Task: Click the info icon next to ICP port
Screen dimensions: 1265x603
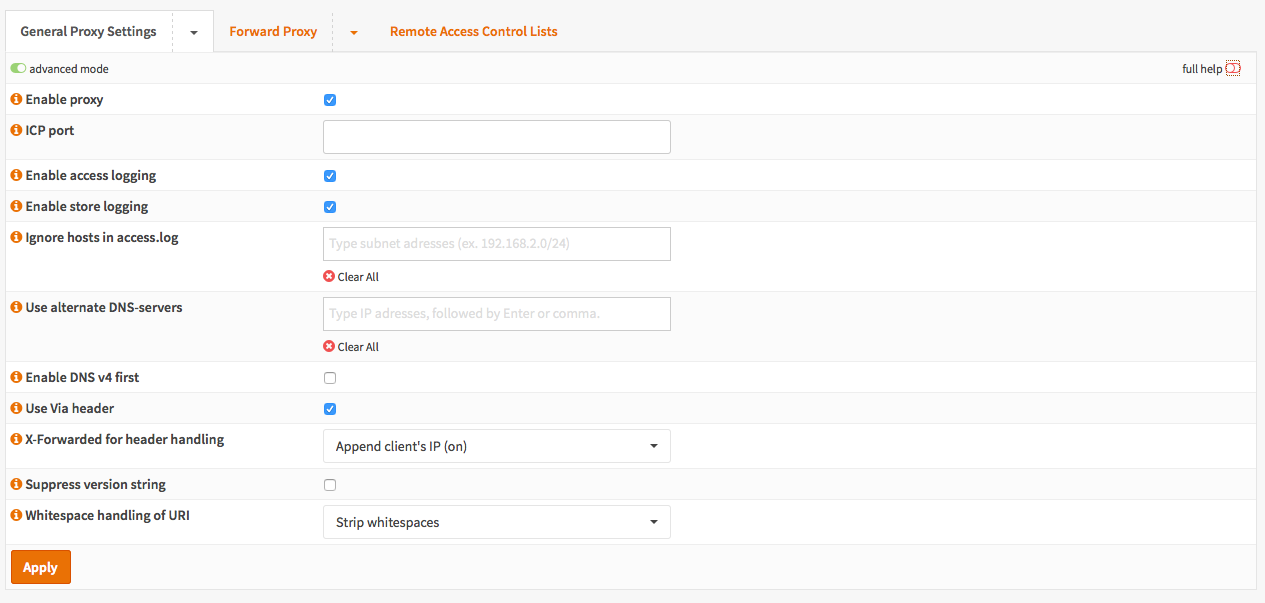Action: [x=16, y=131]
